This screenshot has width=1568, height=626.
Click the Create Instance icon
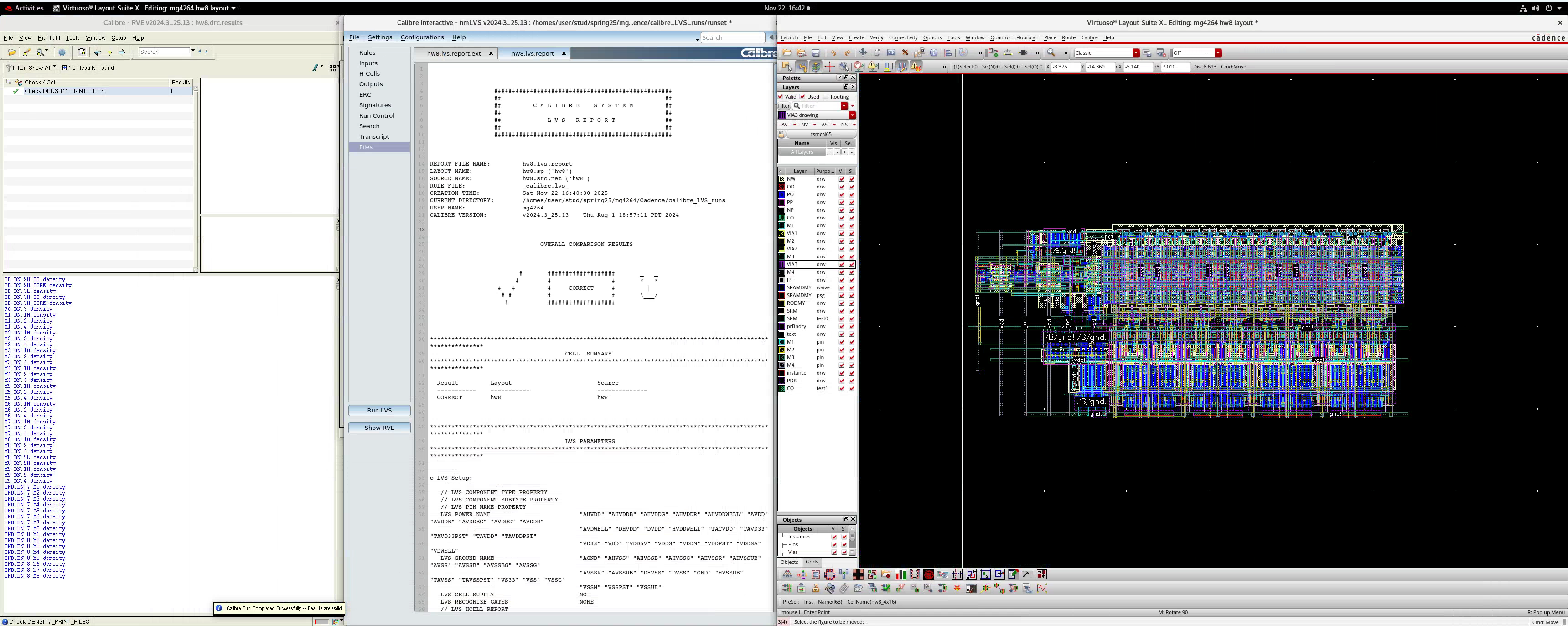(993, 53)
